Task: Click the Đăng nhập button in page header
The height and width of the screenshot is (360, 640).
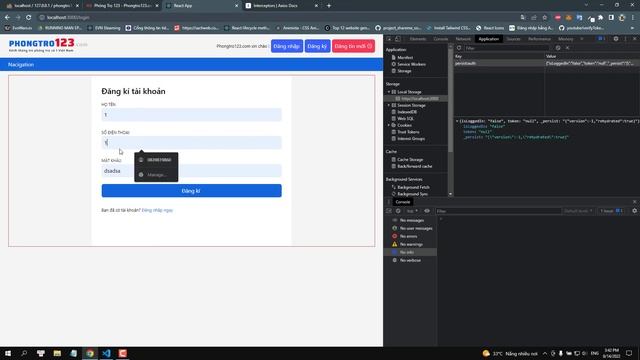Action: (287, 46)
